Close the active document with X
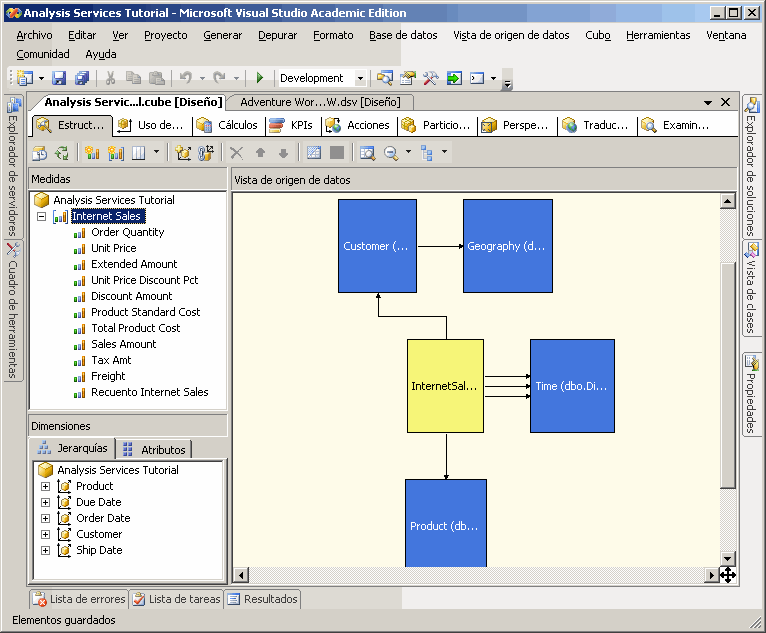Screen dimensions: 766x633 click(725, 102)
